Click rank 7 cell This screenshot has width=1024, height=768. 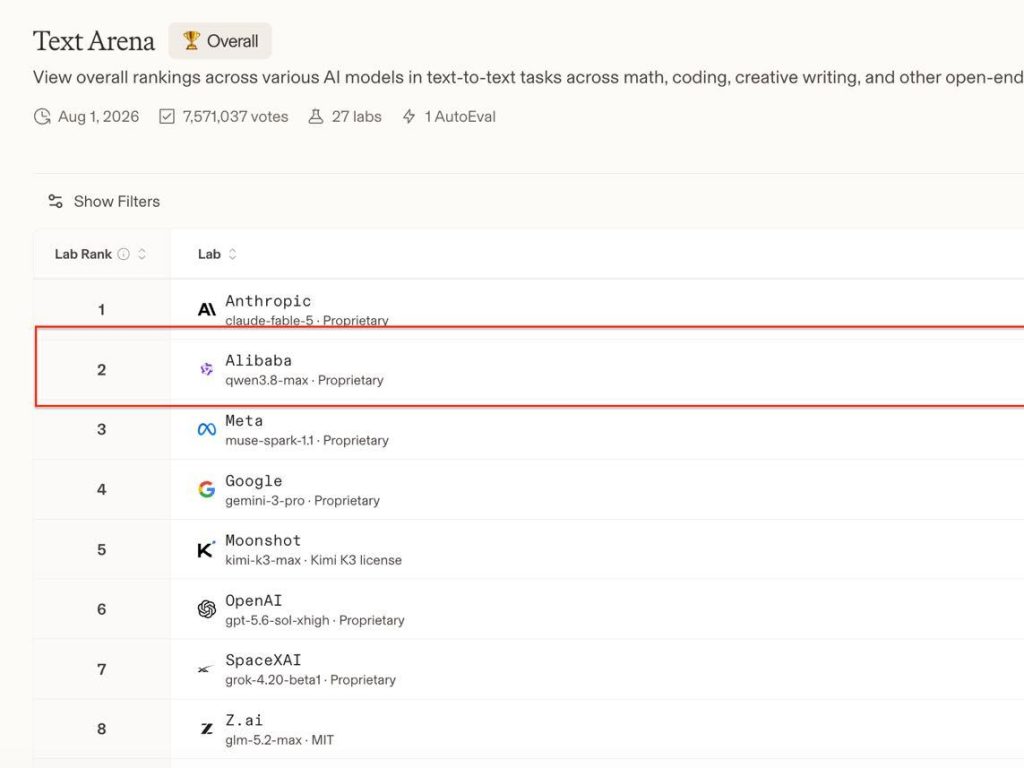click(102, 669)
